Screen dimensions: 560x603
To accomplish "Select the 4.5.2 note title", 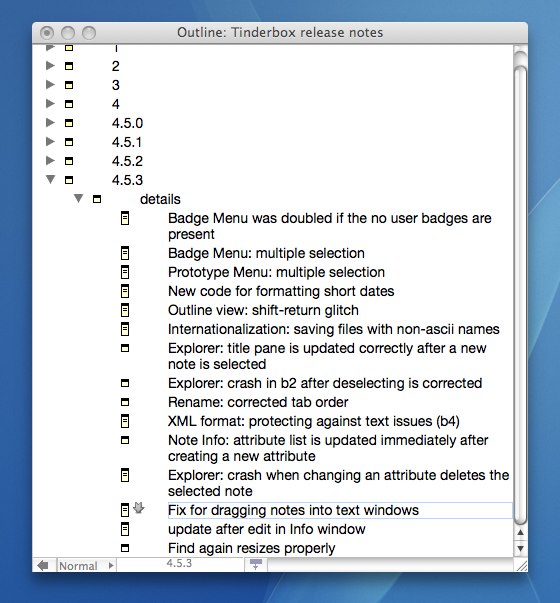I will coord(127,161).
